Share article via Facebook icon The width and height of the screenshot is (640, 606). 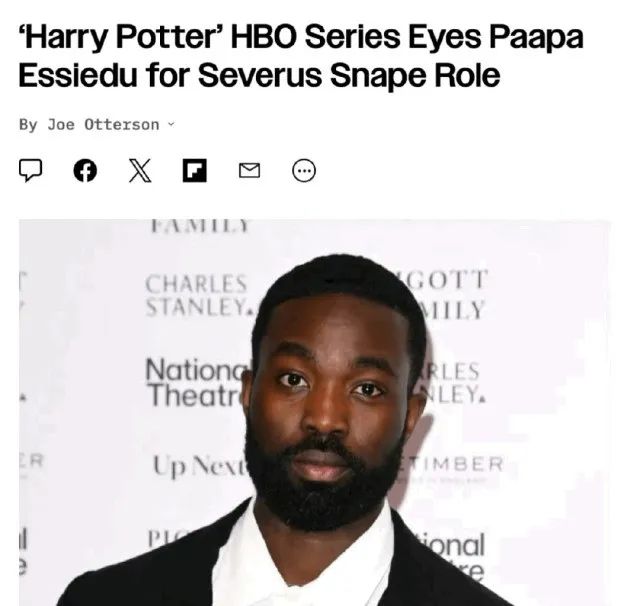tap(85, 170)
